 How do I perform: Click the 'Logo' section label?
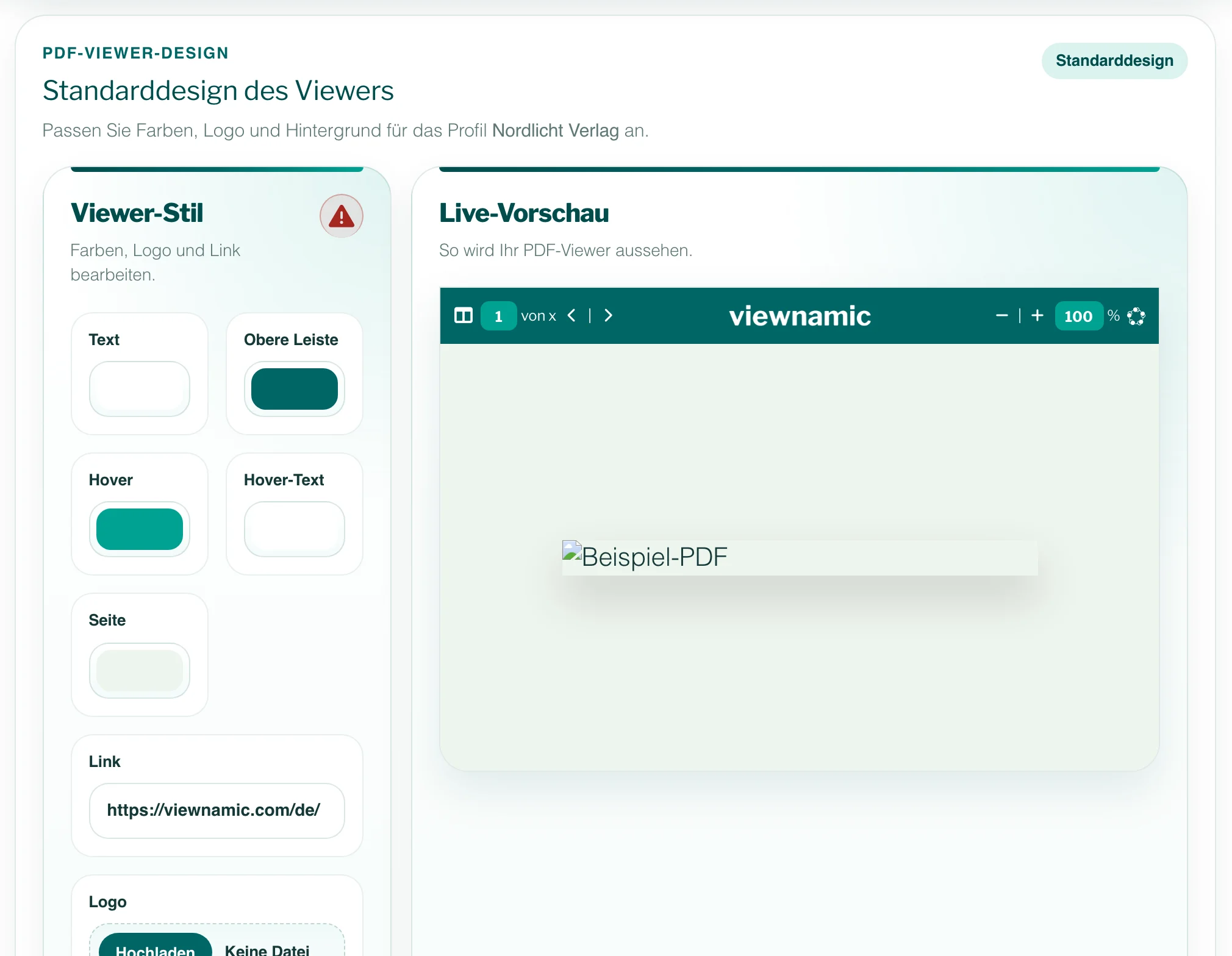tap(108, 902)
